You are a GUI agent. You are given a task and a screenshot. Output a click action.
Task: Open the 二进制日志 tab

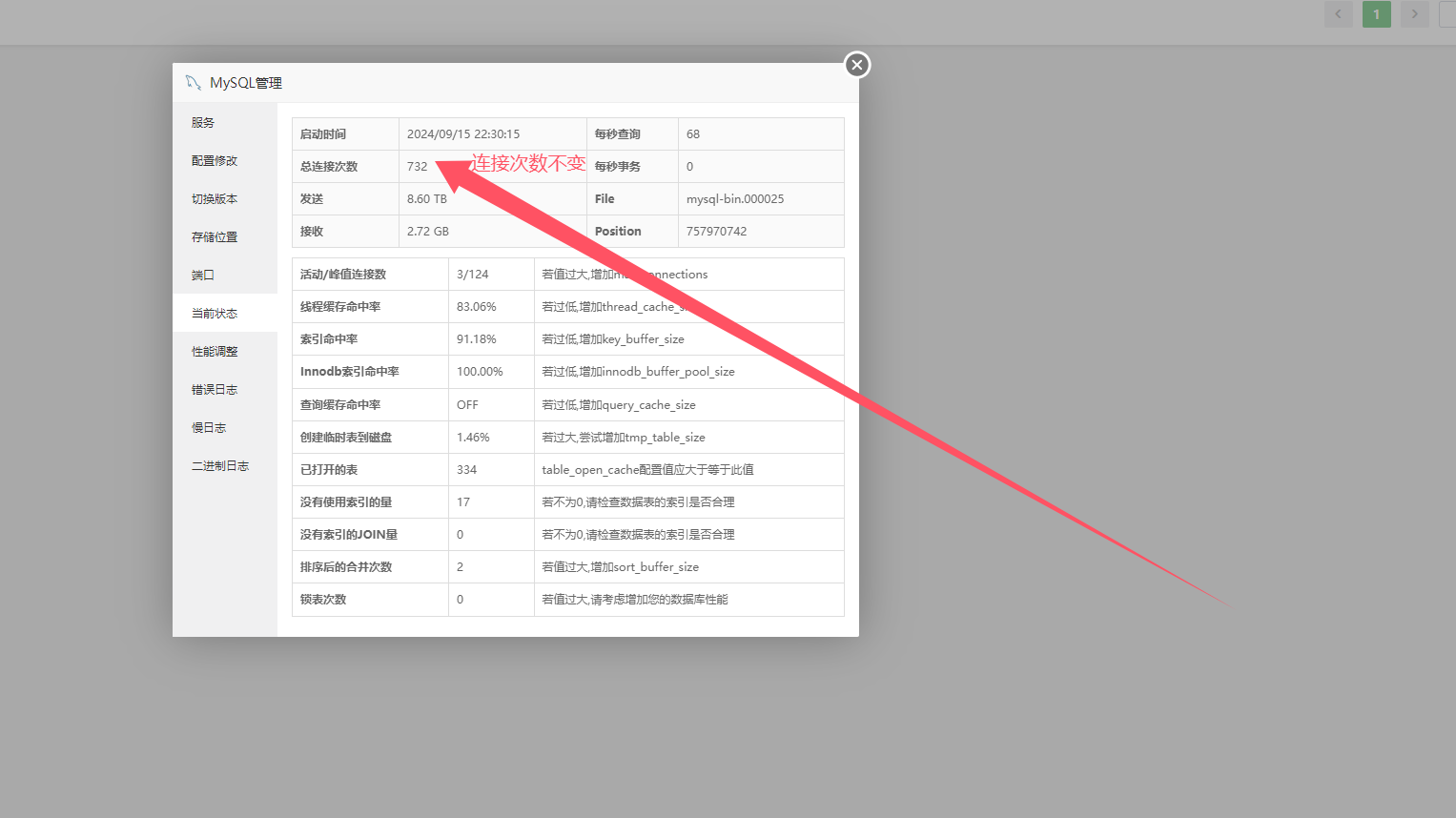point(225,465)
